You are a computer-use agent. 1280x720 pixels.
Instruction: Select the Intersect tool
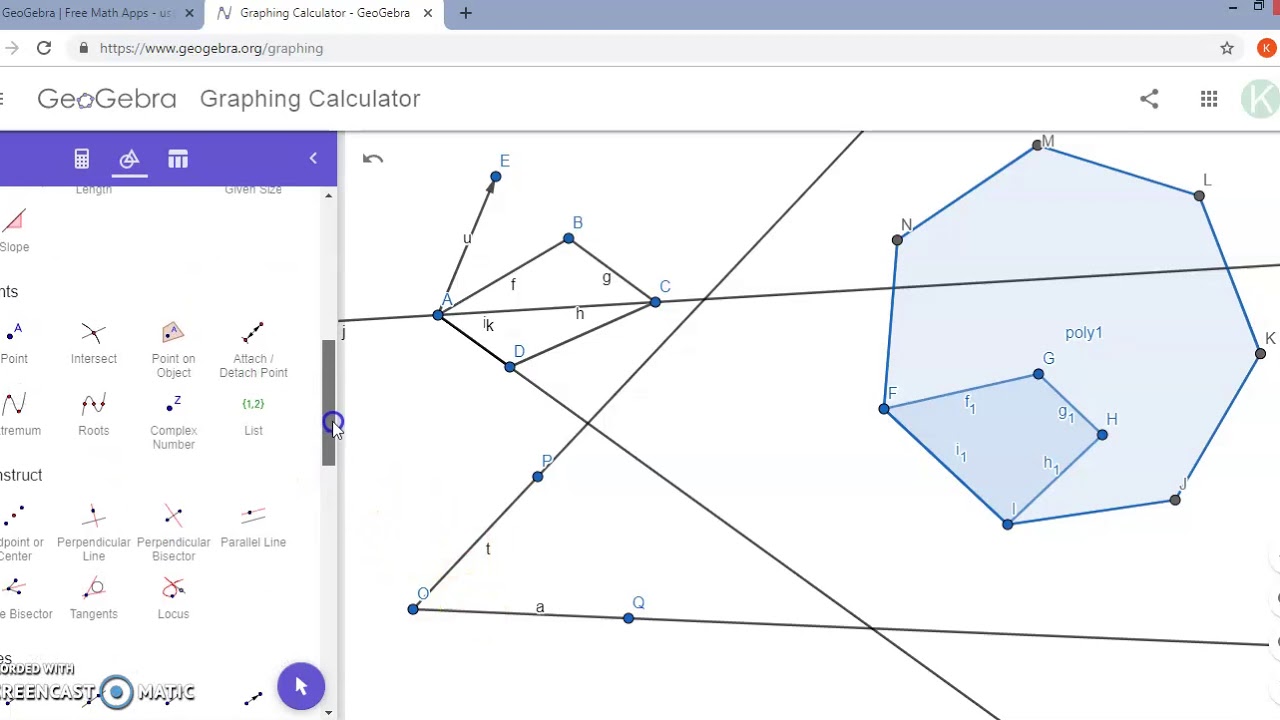[x=93, y=342]
